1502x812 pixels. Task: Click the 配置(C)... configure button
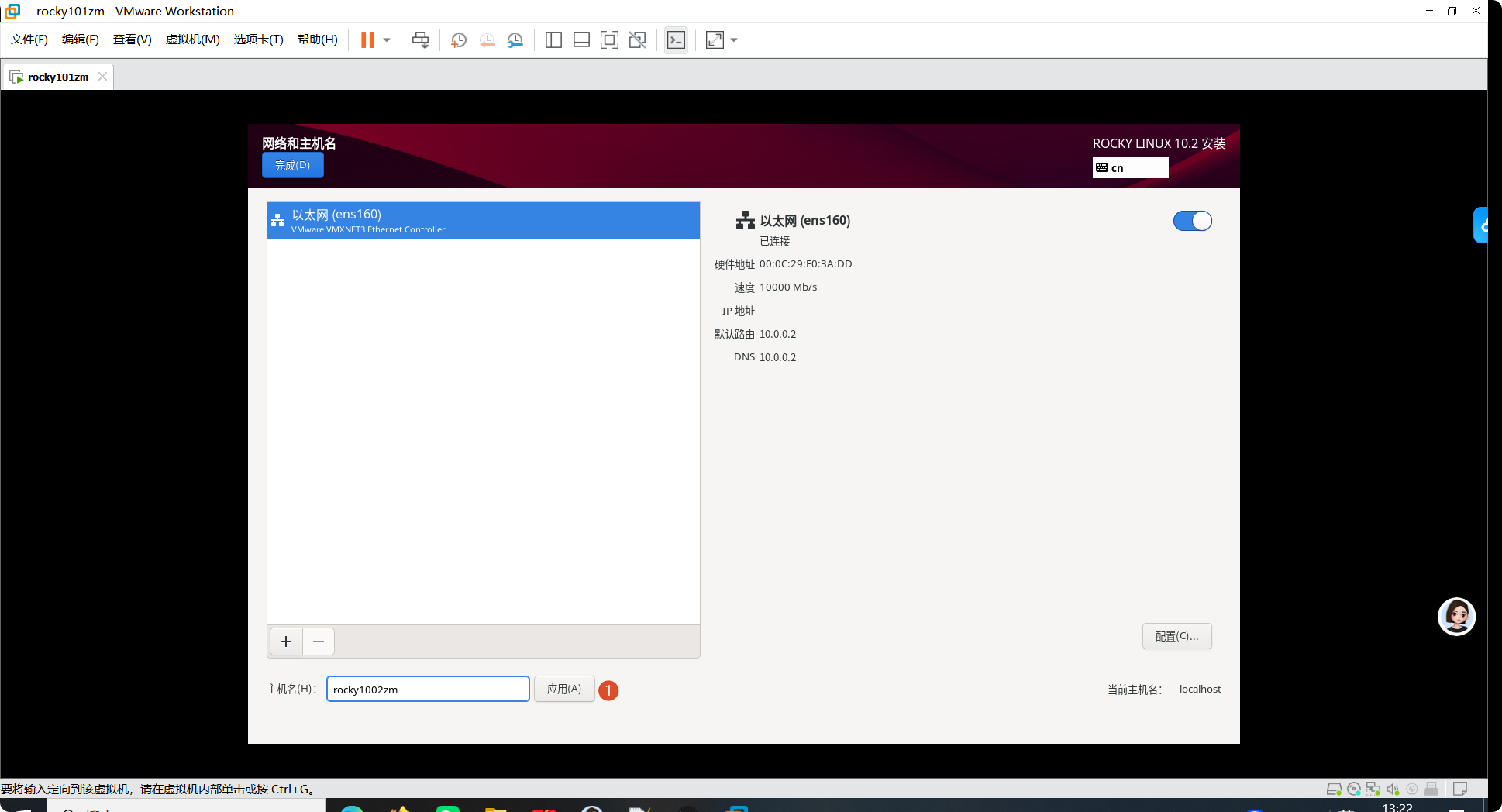pos(1176,636)
